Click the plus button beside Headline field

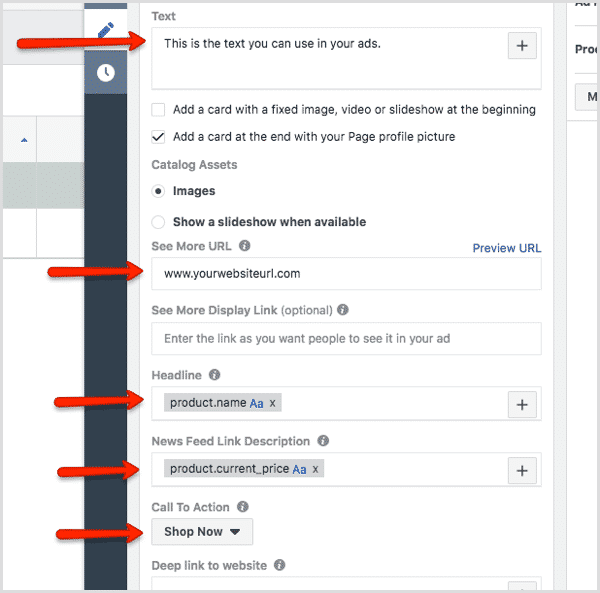click(x=523, y=404)
